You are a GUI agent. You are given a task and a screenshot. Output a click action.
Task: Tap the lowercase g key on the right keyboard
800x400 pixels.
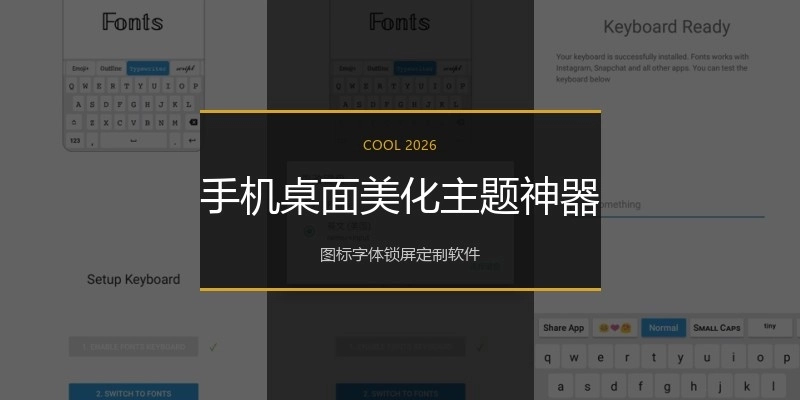coord(667,387)
